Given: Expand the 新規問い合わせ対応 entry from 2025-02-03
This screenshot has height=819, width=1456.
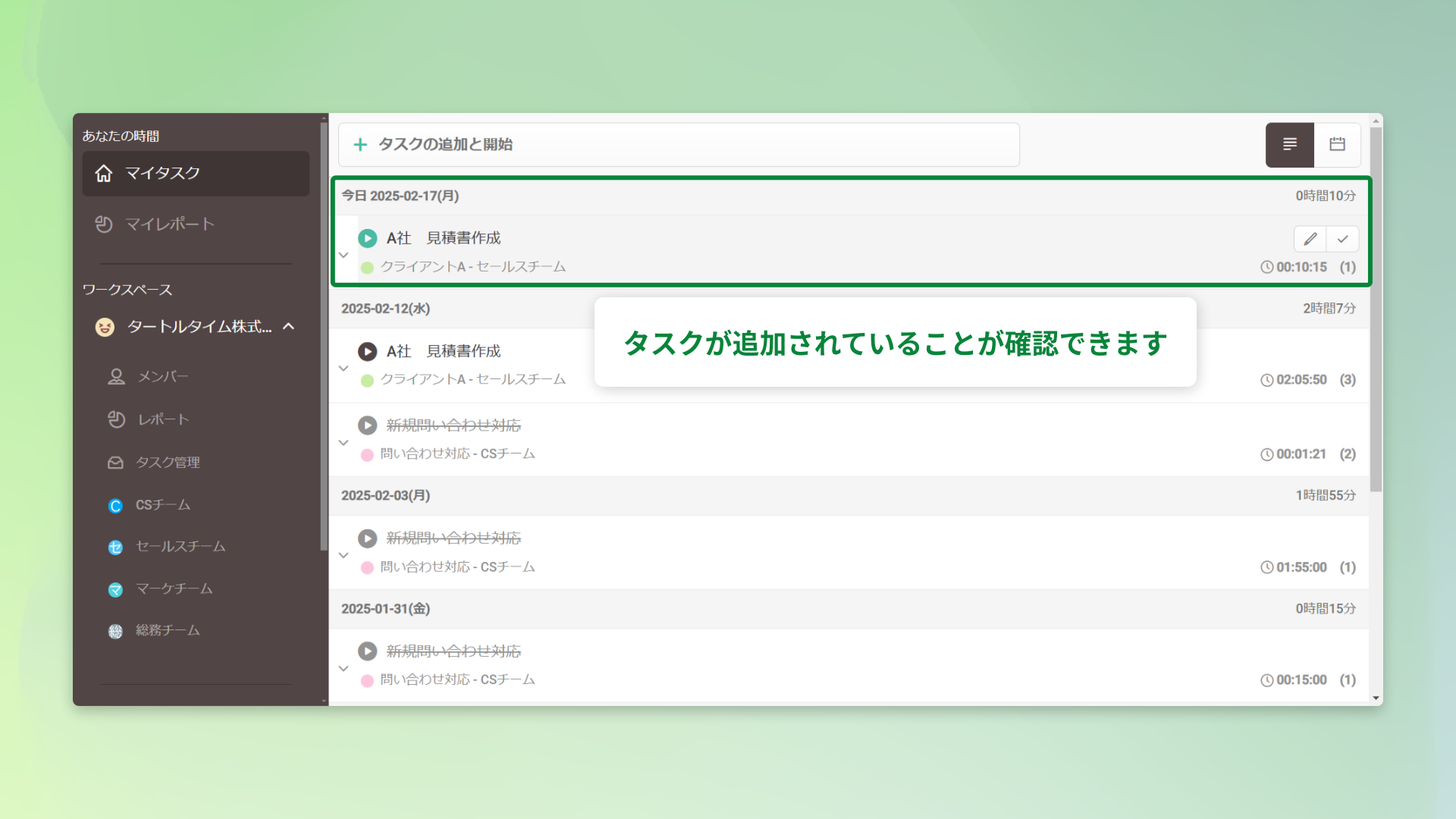Looking at the screenshot, I should [x=344, y=554].
